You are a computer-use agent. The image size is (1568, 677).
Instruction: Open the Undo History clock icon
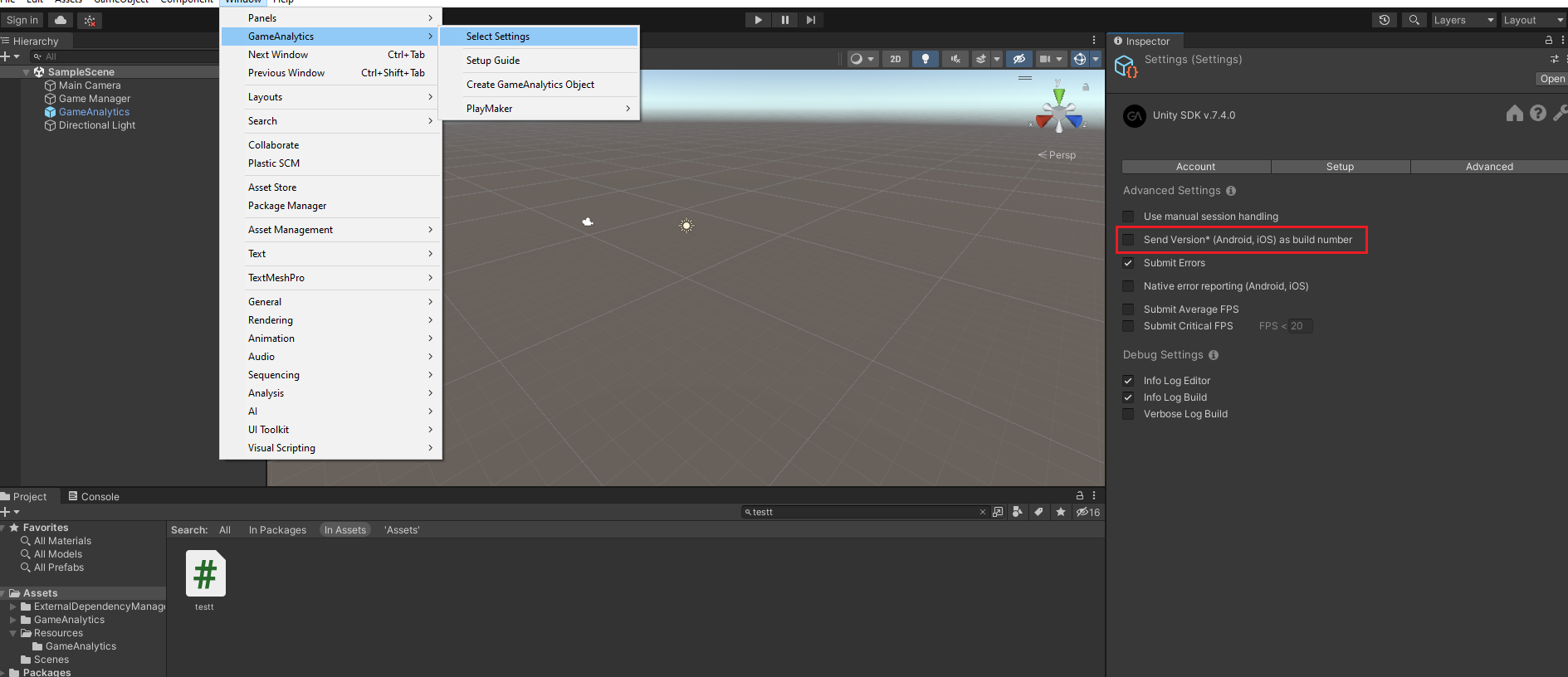pyautogui.click(x=1384, y=20)
